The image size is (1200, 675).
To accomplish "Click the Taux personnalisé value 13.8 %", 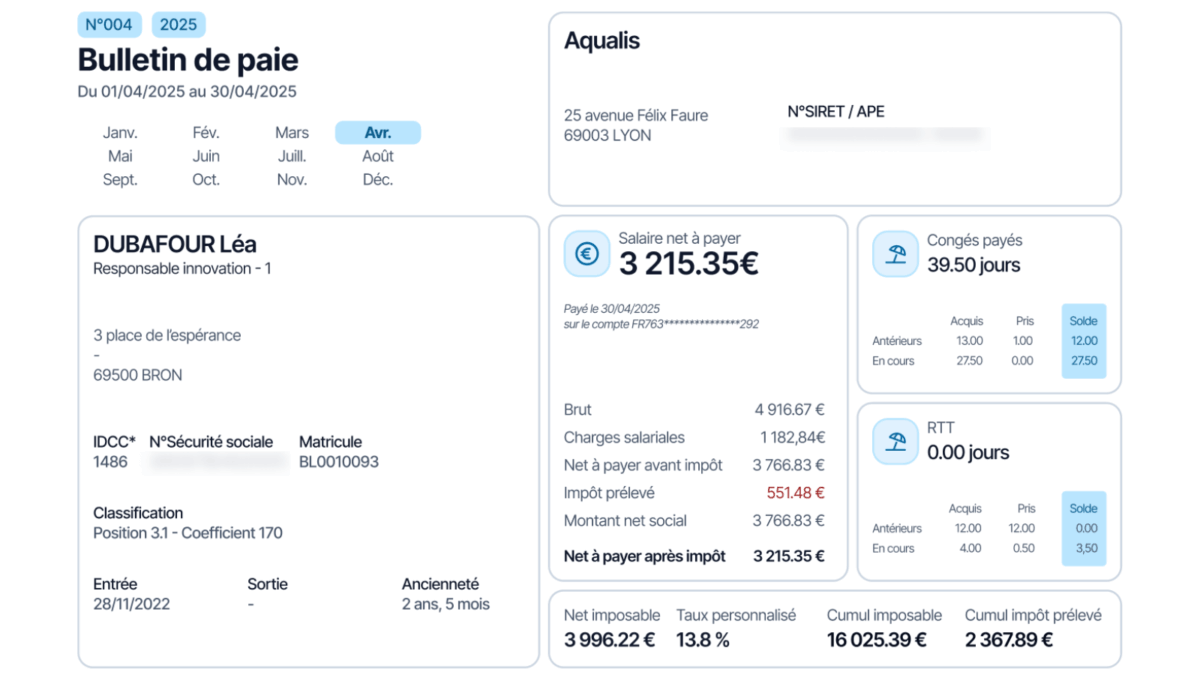I will (703, 640).
